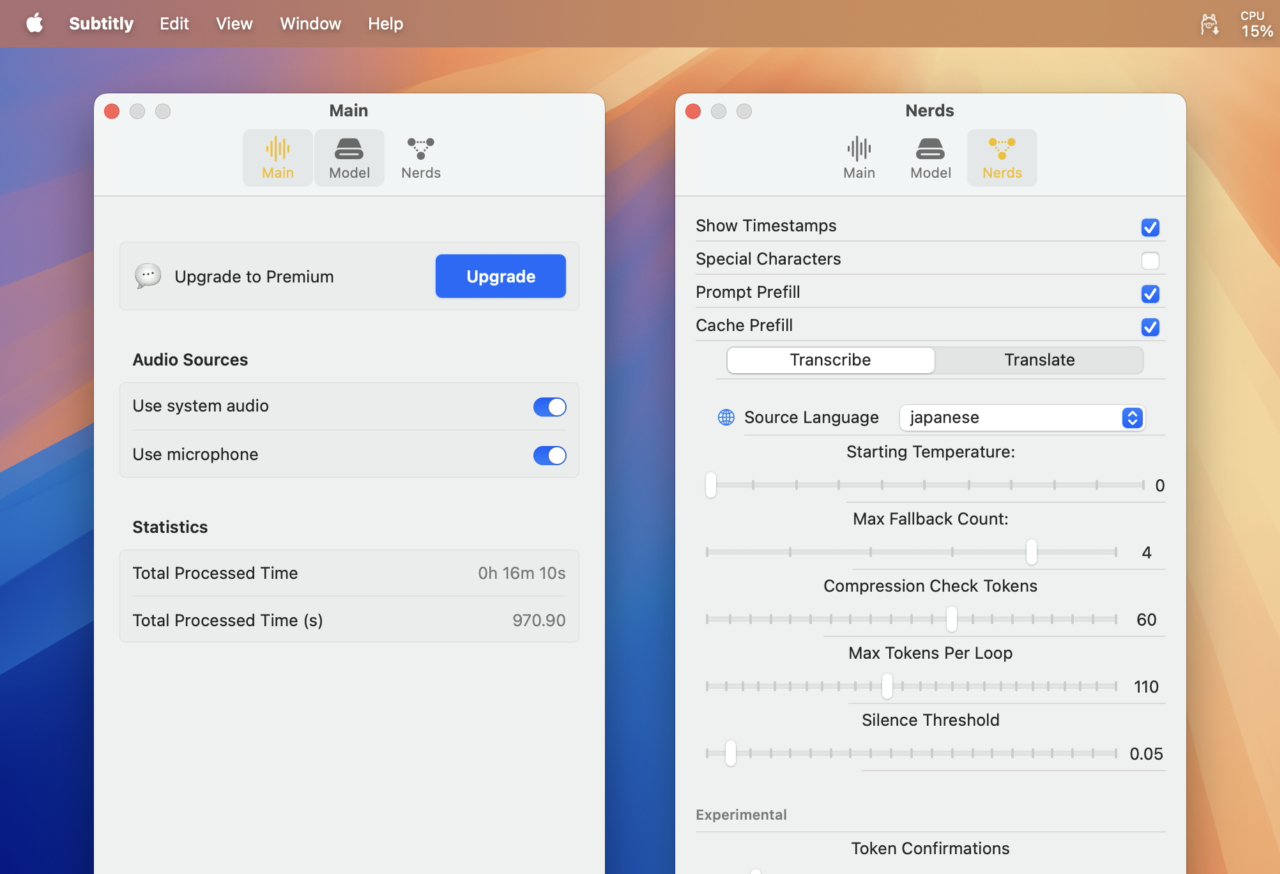Switch to Main tab in Nerds window
This screenshot has width=1280, height=874.
(x=859, y=158)
